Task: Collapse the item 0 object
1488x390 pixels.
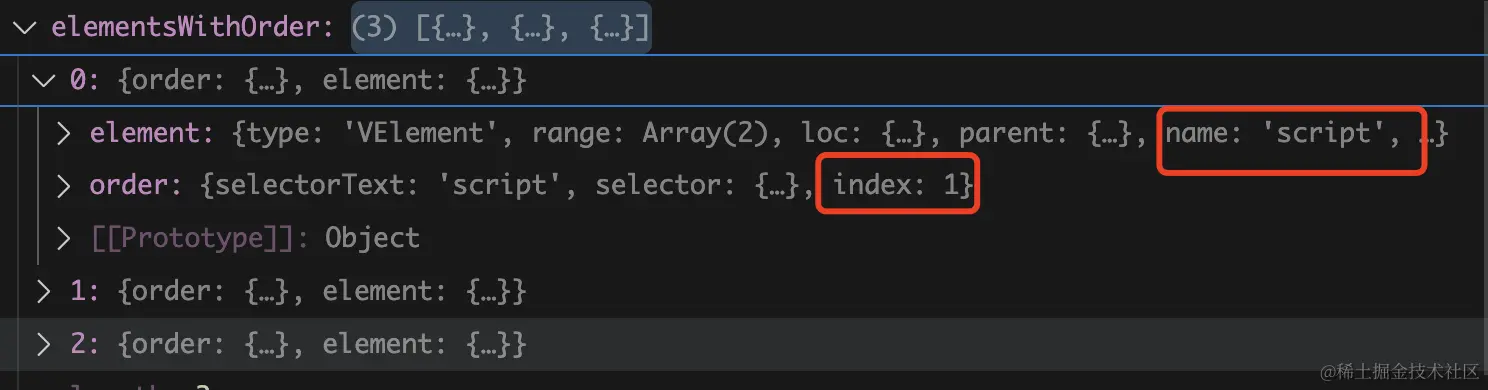Action: [x=43, y=80]
